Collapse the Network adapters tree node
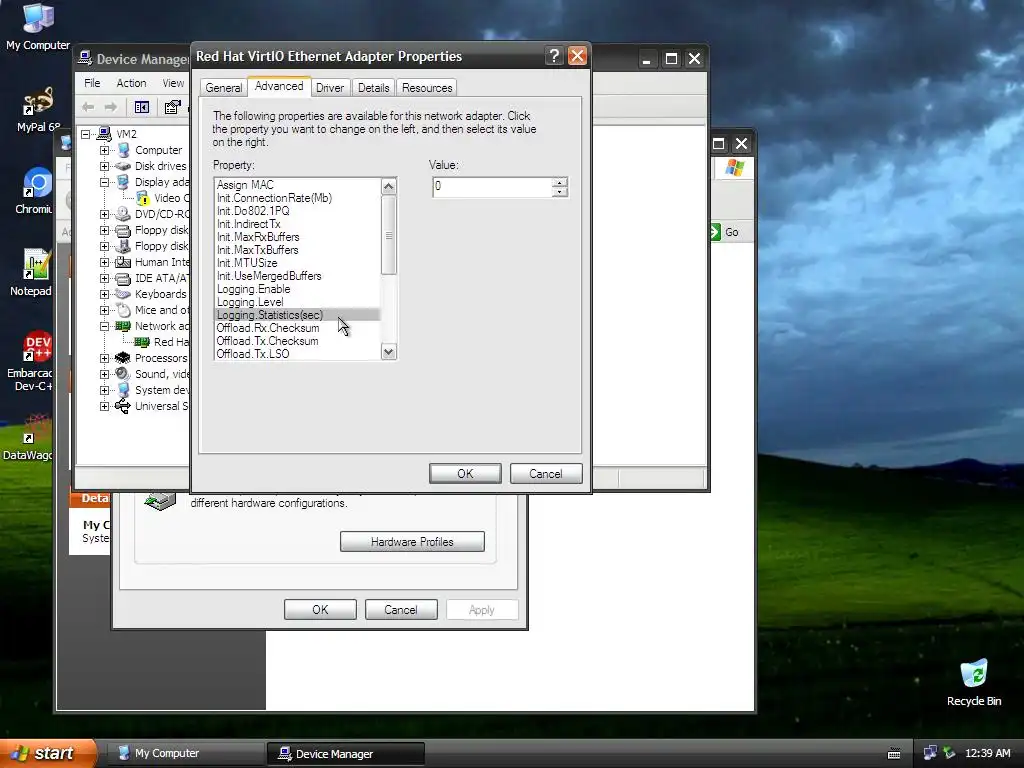The image size is (1024, 768). [x=104, y=326]
